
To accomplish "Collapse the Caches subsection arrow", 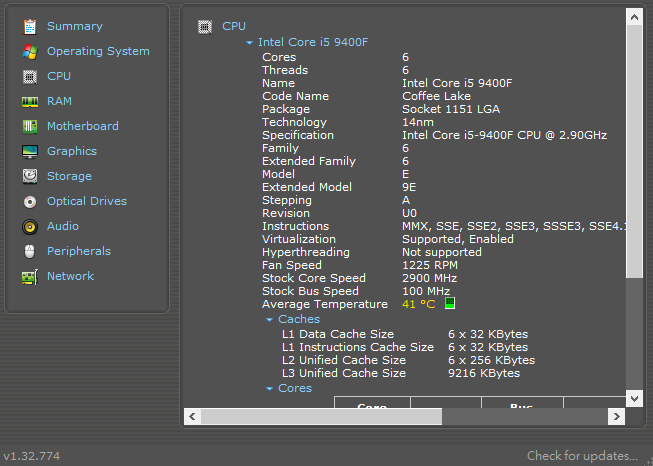I will (x=269, y=319).
